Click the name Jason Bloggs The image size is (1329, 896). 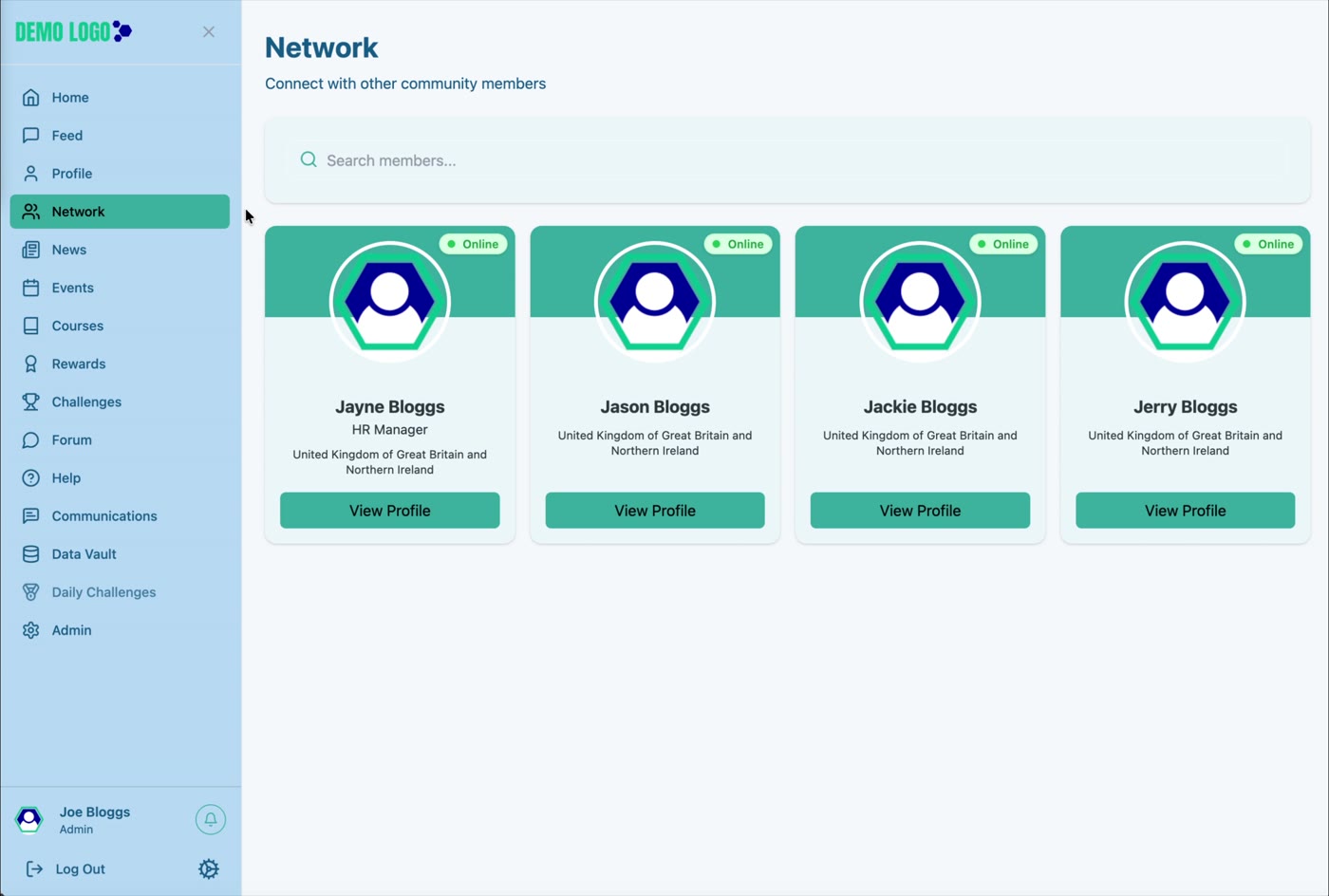point(655,406)
